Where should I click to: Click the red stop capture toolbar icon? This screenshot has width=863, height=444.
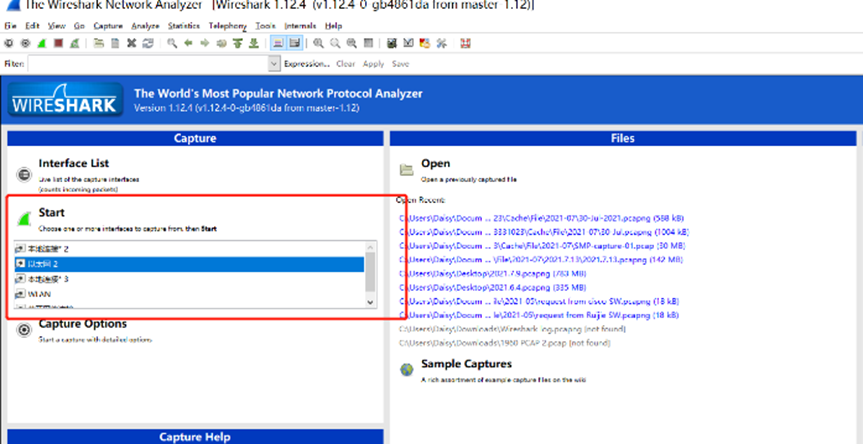pos(59,43)
